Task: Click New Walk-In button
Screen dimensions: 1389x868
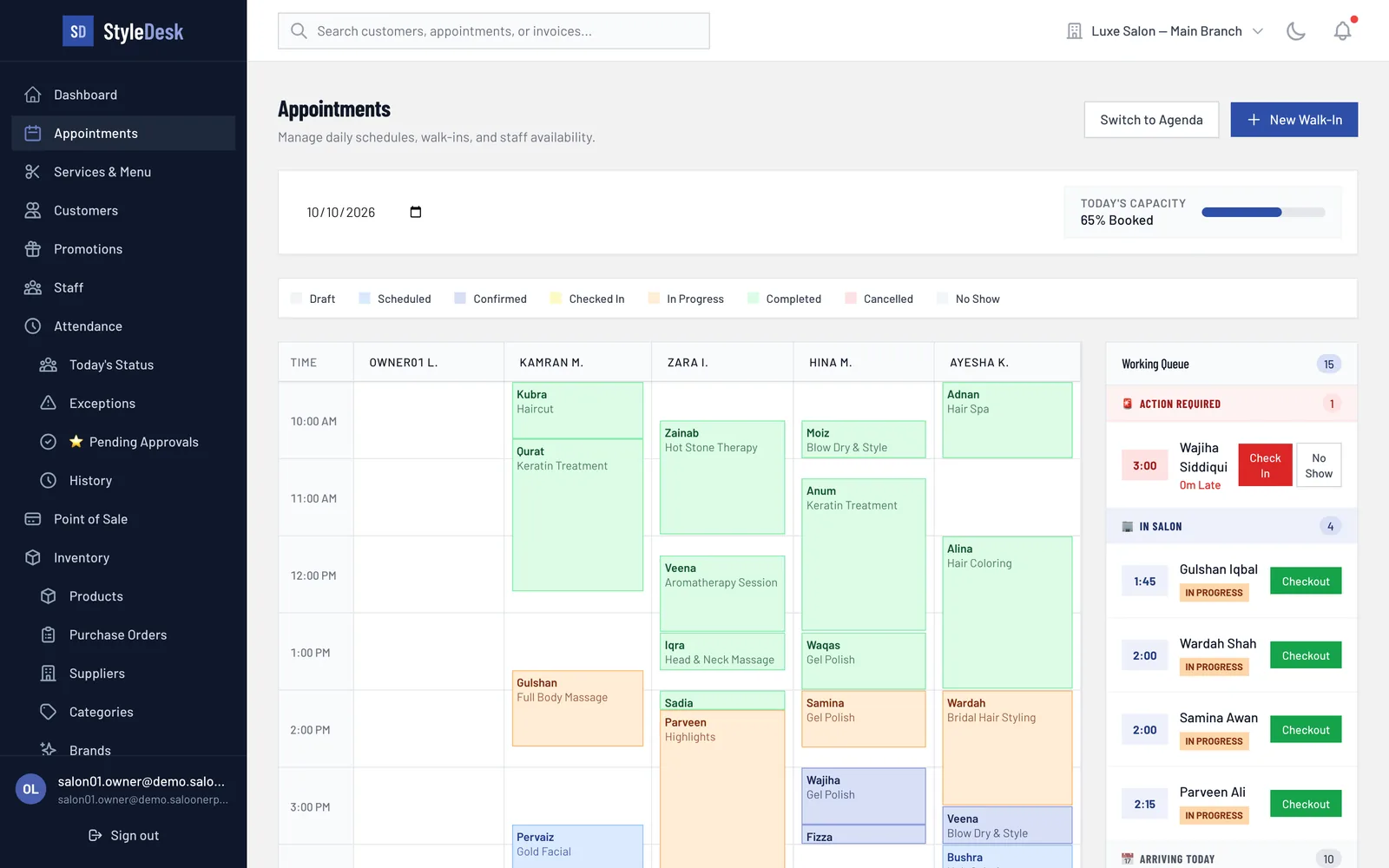Action: 1294,120
